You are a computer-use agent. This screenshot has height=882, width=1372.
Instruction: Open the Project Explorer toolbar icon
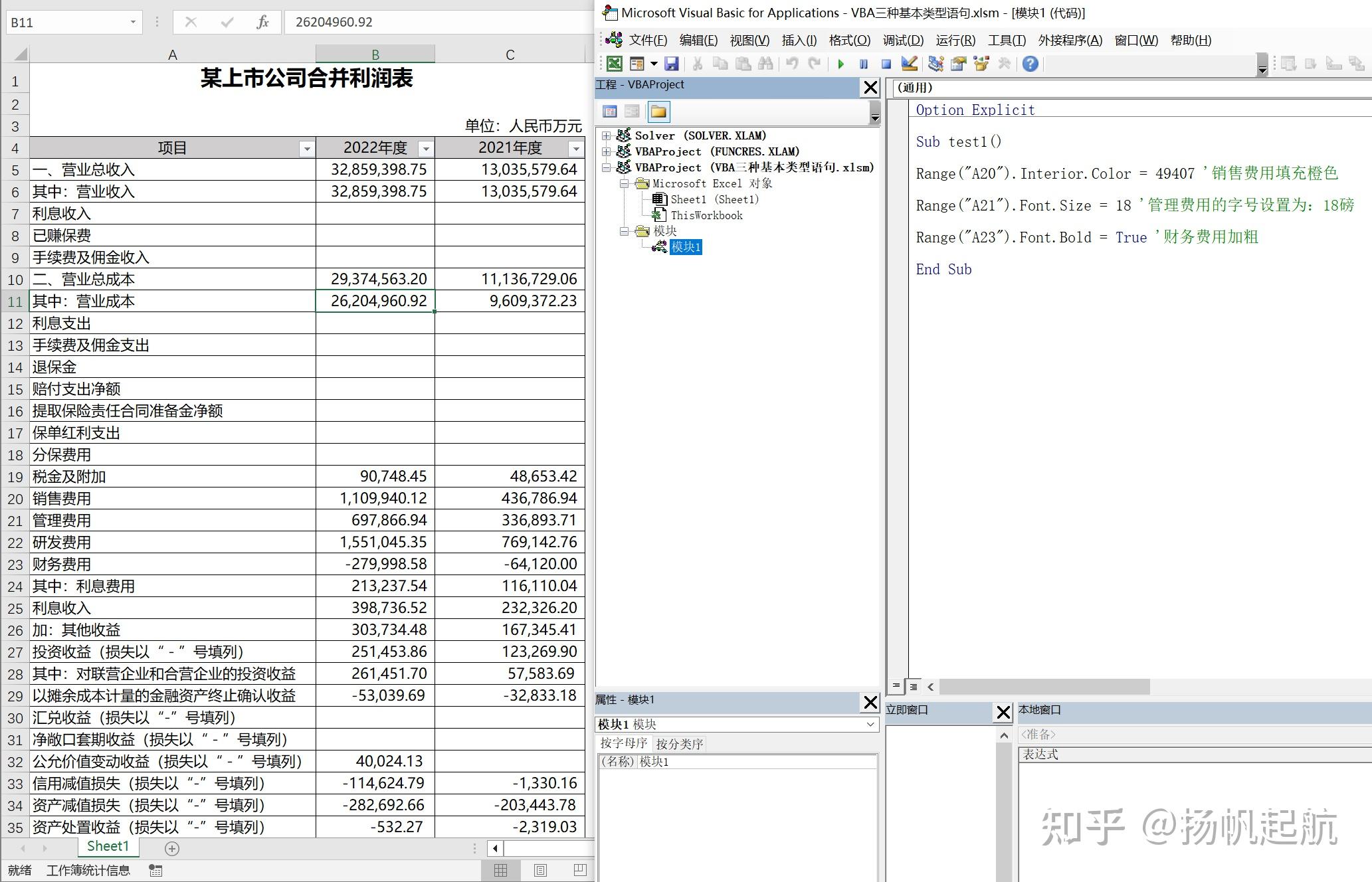[935, 64]
